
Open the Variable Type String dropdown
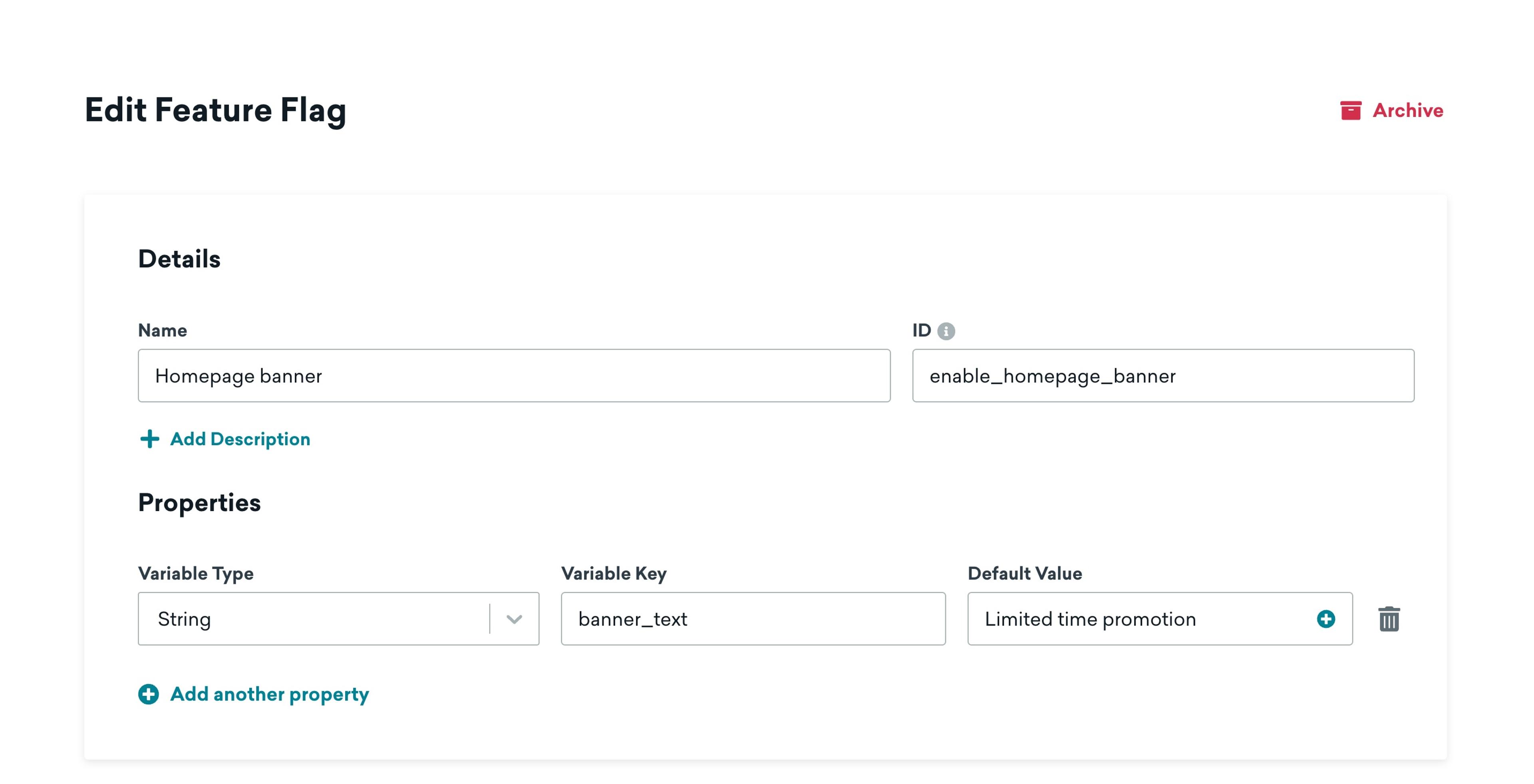click(314, 619)
